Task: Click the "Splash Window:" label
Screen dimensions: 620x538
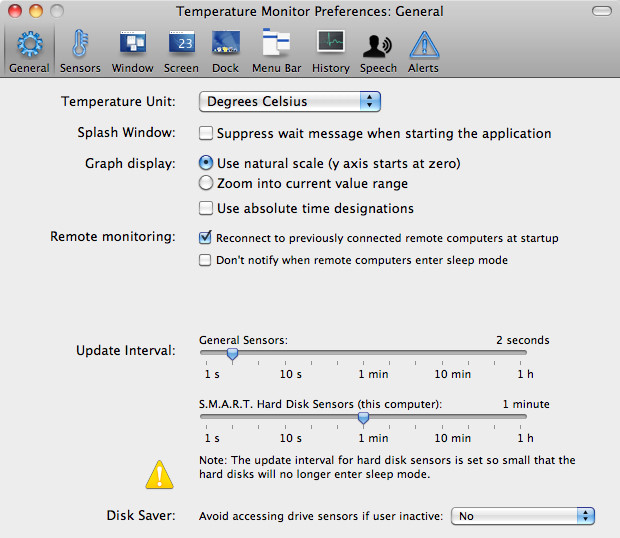Action: point(126,132)
